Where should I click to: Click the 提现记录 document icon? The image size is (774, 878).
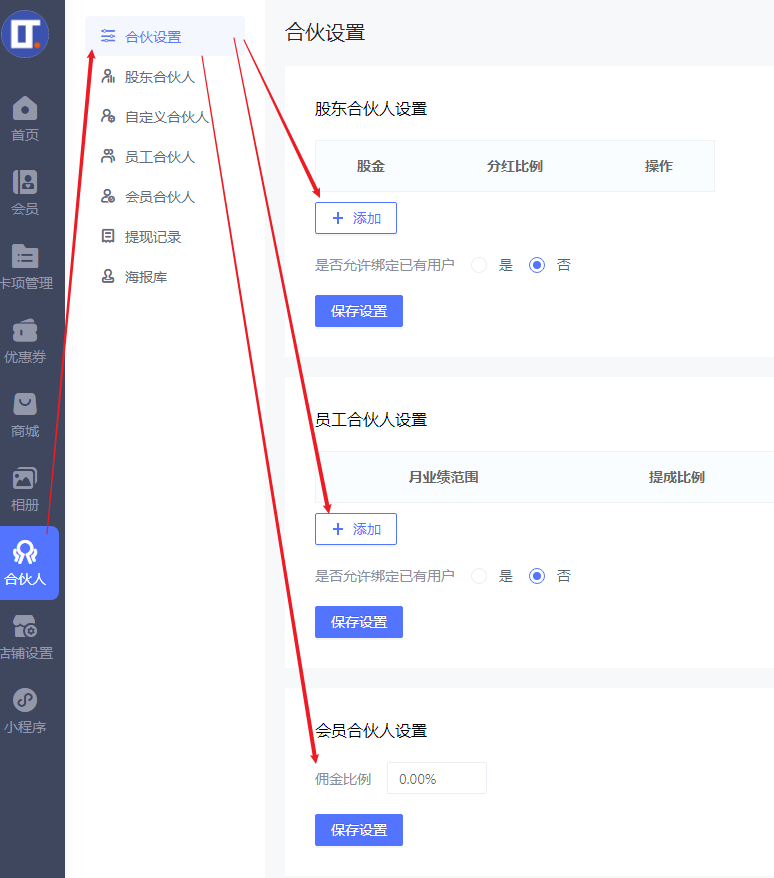click(x=108, y=236)
